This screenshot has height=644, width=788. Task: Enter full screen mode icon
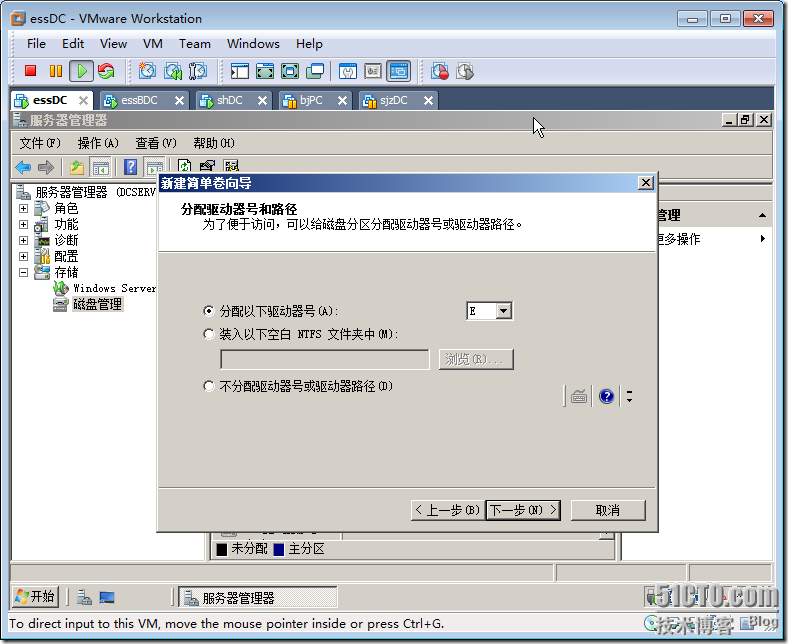coord(290,71)
